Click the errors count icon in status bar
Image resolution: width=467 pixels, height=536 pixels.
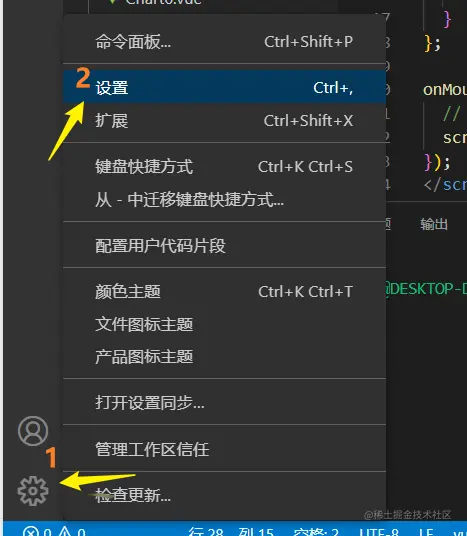31,532
